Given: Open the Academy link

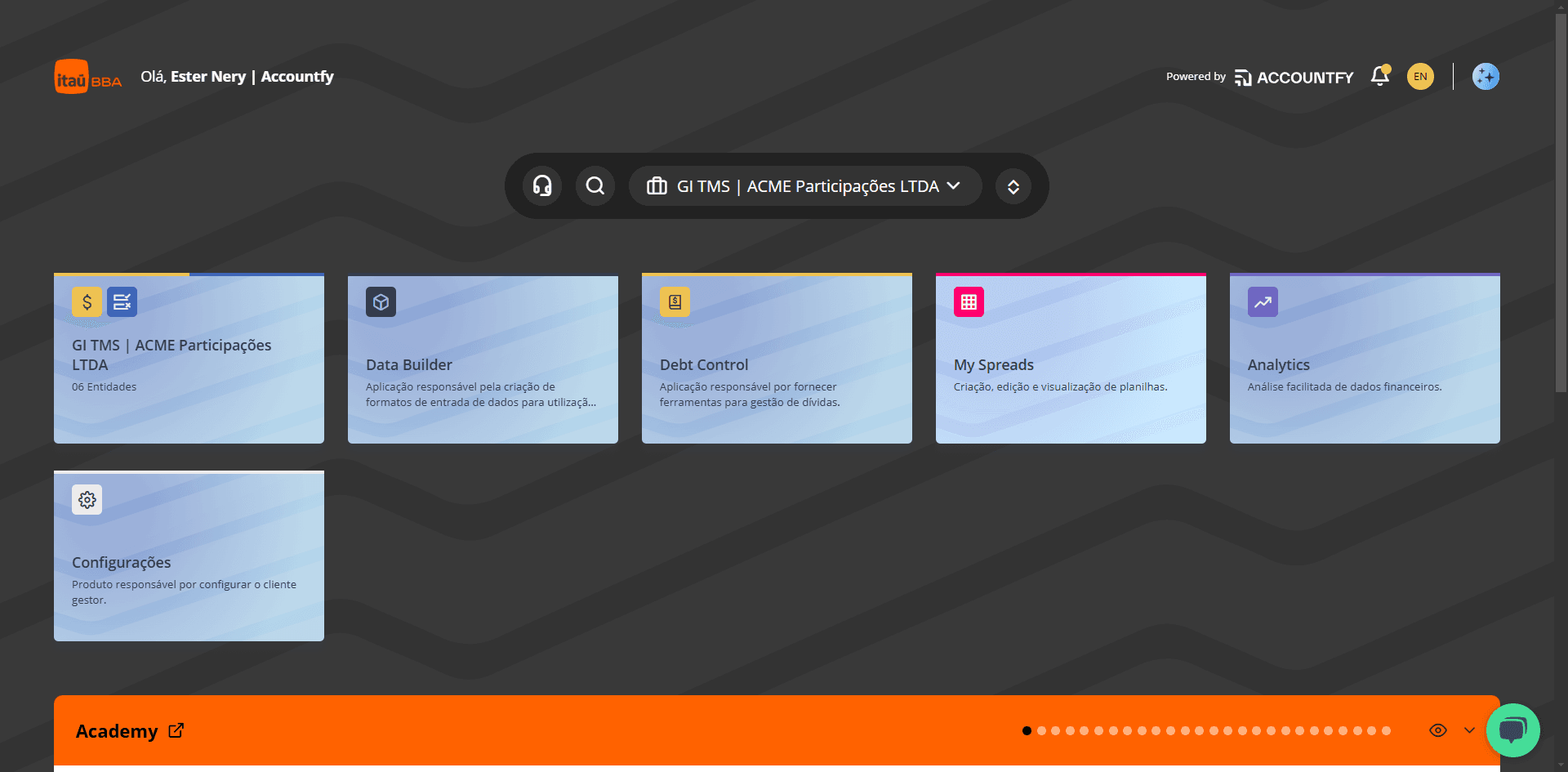Looking at the screenshot, I should 117,731.
